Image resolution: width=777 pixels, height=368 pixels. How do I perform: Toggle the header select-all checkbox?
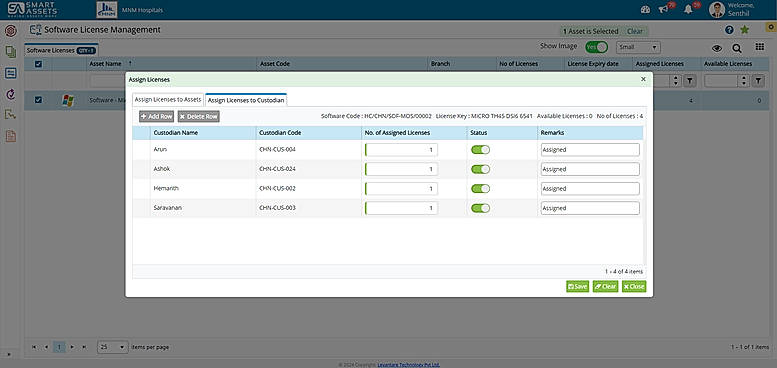coord(38,64)
